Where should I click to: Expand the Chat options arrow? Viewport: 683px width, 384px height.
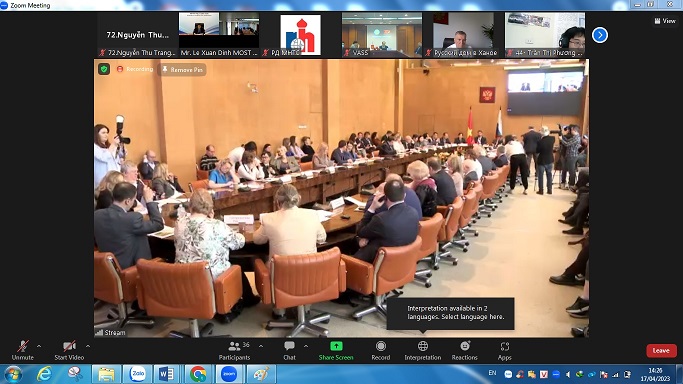(306, 346)
